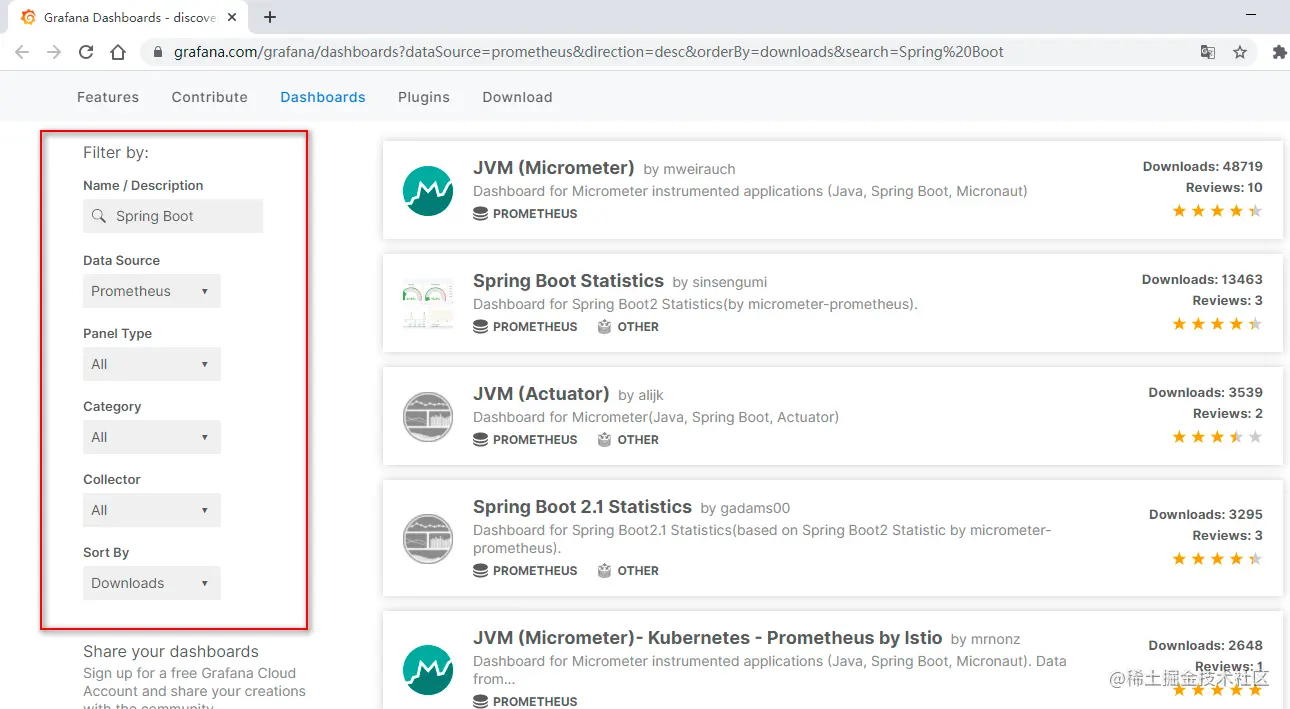The image size is (1290, 709).
Task: Click Prometheus database icon under Spring Boot Statistics
Action: (x=480, y=326)
